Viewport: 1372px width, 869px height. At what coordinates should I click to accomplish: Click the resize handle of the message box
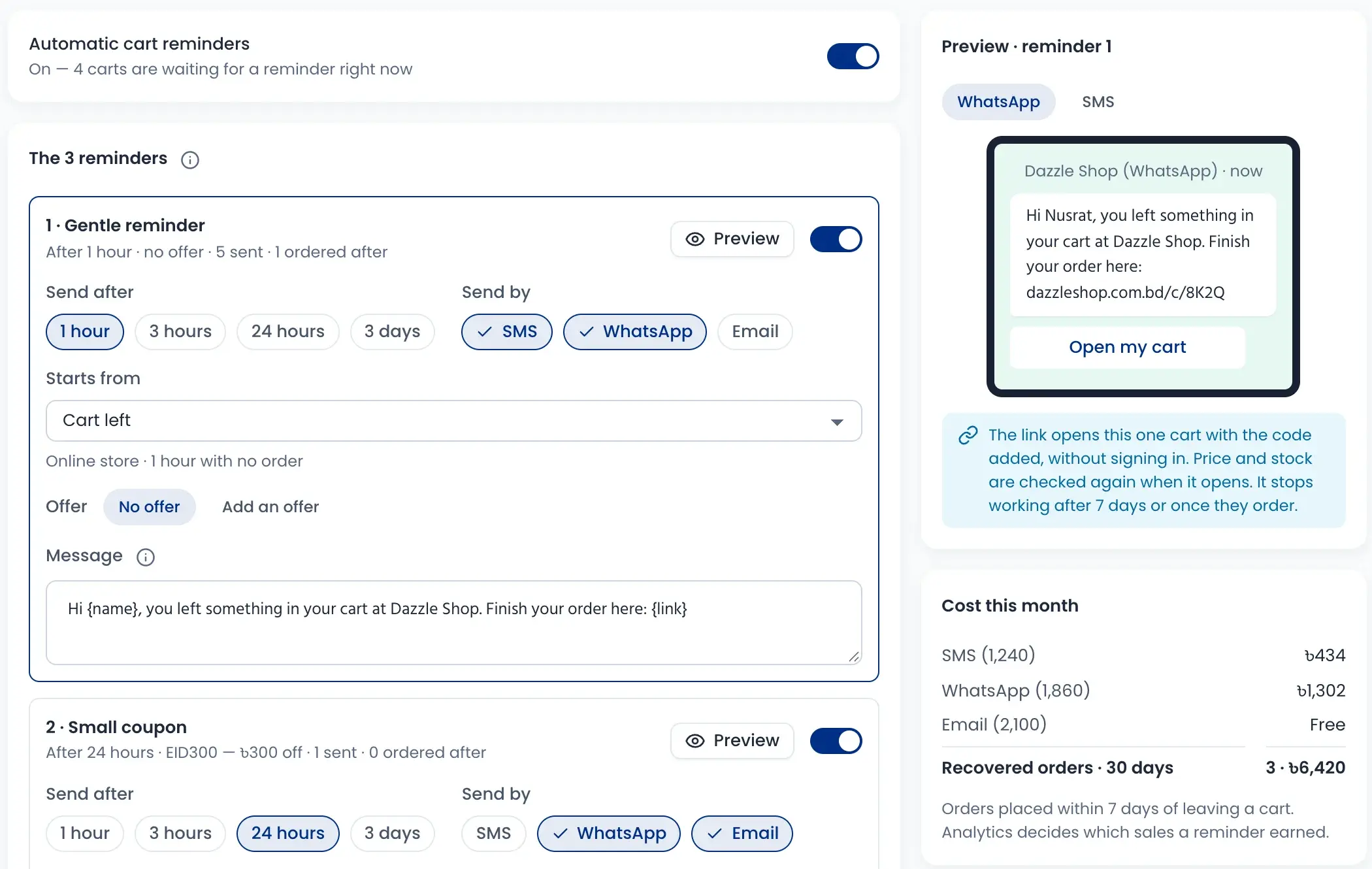coord(854,657)
